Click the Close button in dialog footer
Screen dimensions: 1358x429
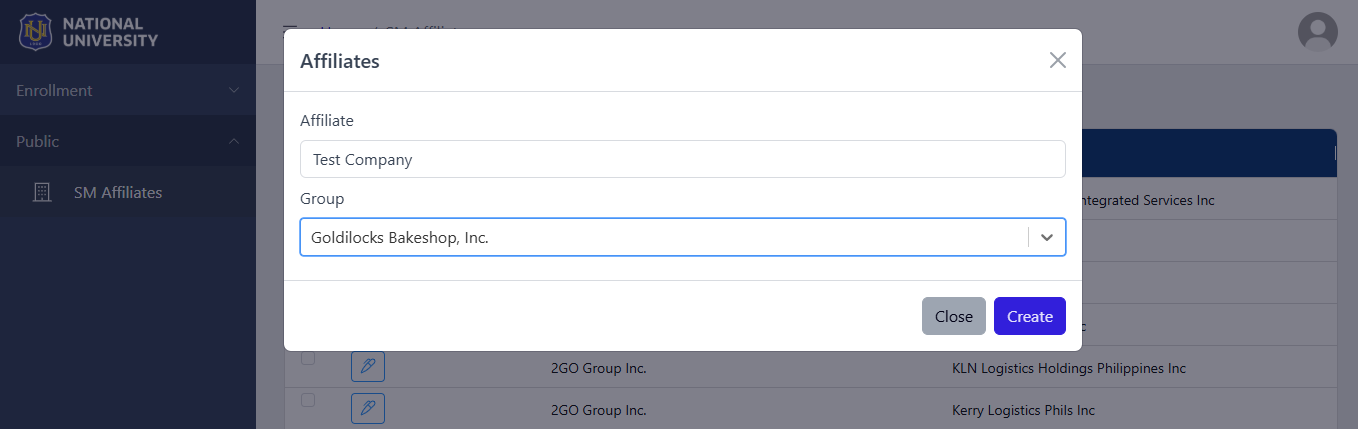click(954, 316)
